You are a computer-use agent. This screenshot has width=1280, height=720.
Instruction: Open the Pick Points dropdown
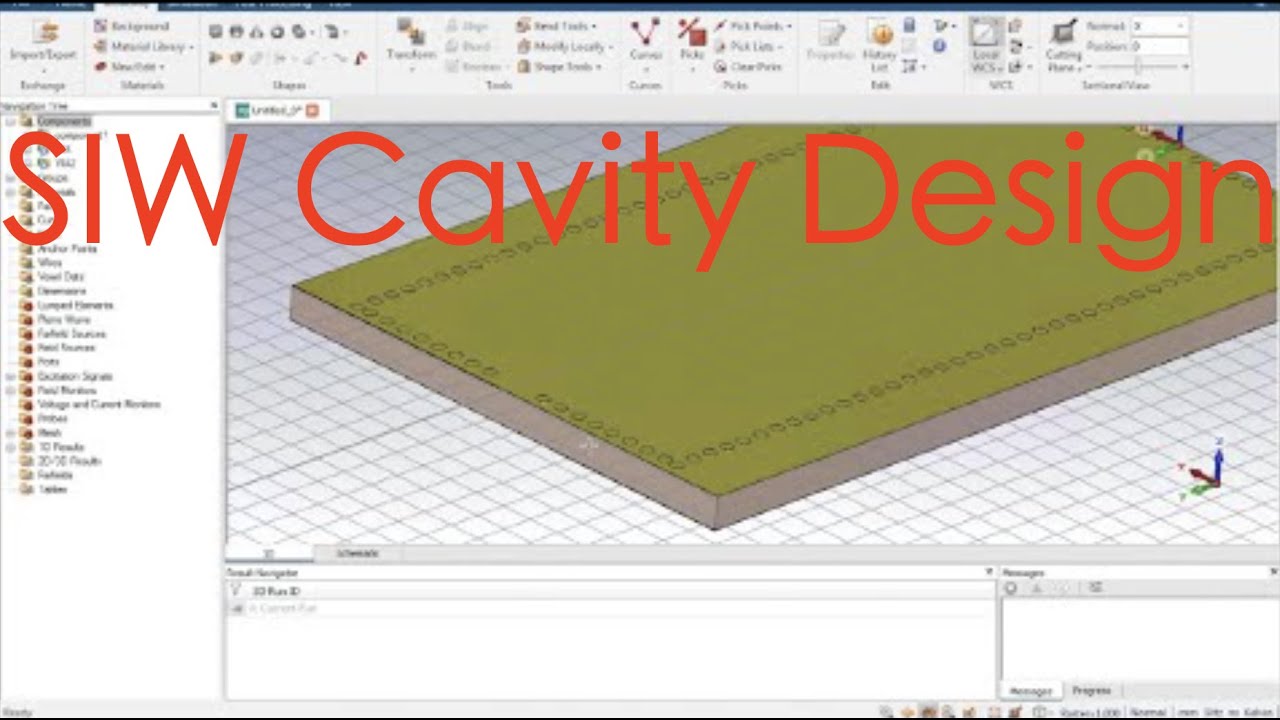pyautogui.click(x=753, y=25)
